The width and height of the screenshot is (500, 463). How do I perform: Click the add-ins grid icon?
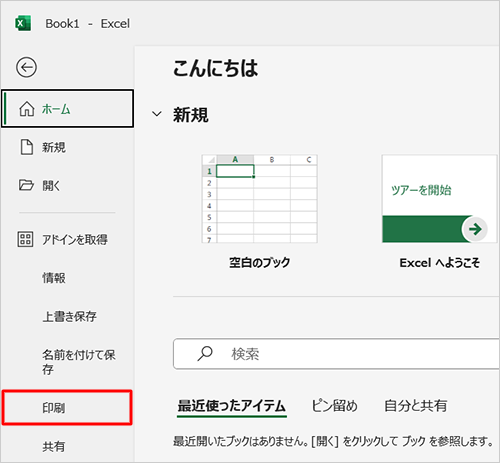pos(25,239)
